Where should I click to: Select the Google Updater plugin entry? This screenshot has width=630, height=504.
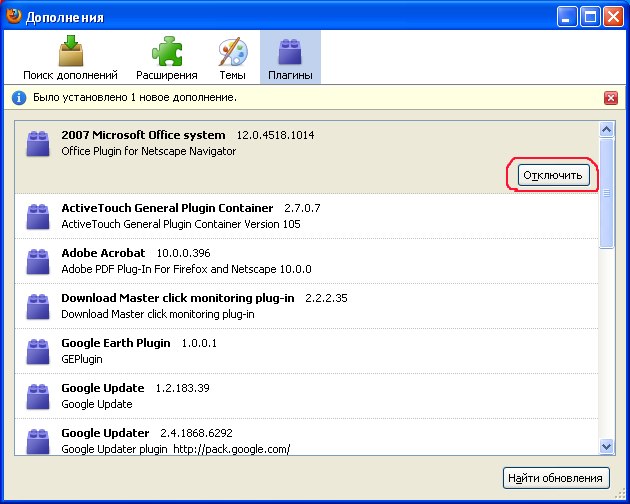300,440
